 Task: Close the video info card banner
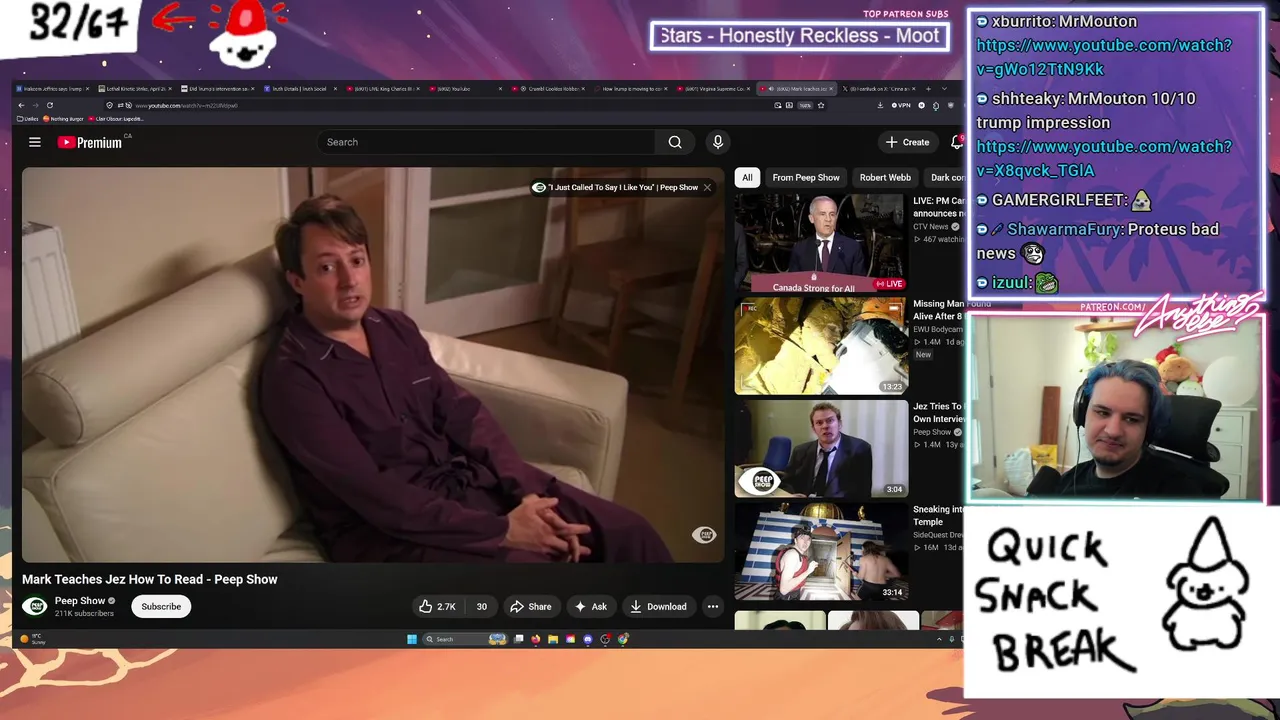pyautogui.click(x=707, y=187)
